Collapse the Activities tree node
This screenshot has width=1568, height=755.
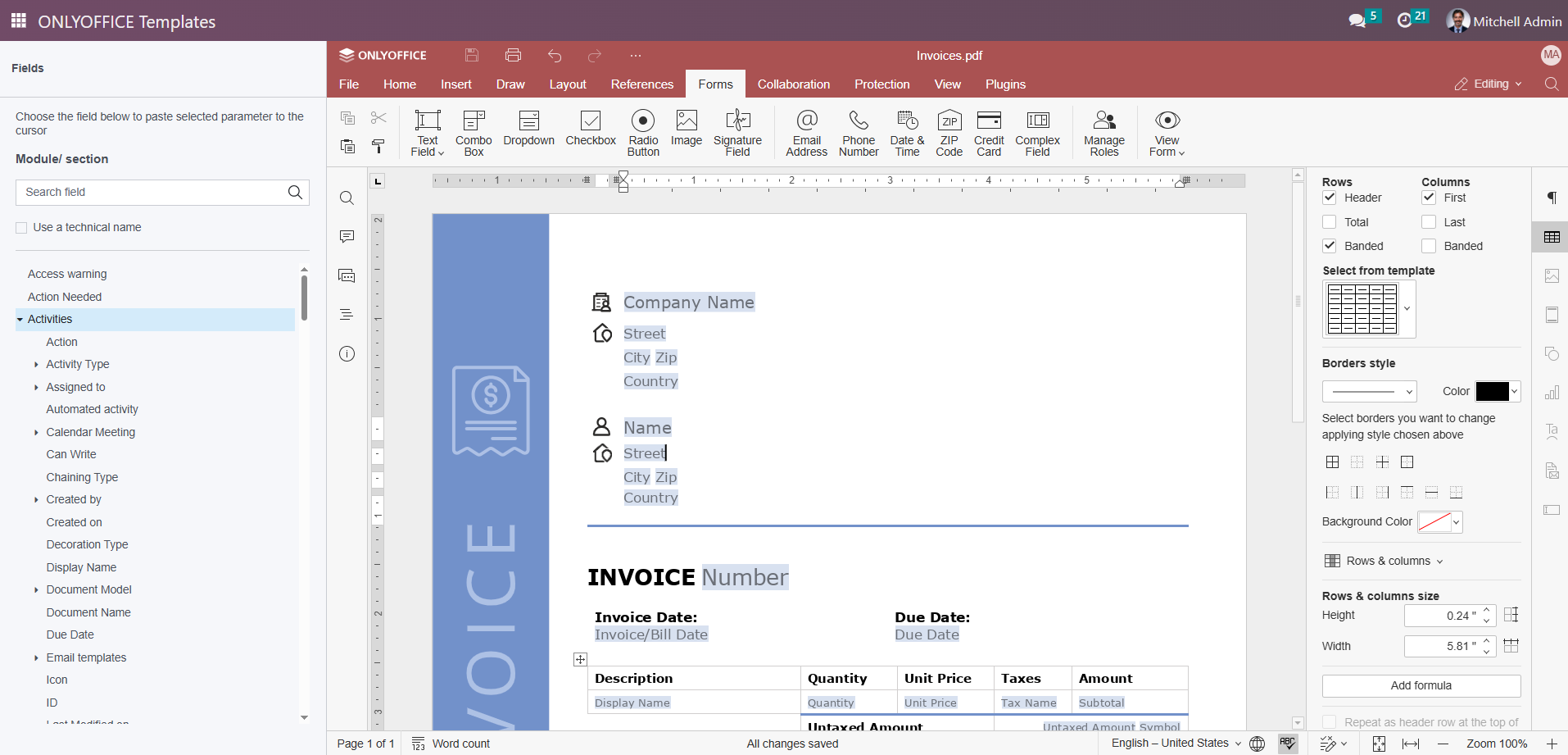[x=20, y=320]
